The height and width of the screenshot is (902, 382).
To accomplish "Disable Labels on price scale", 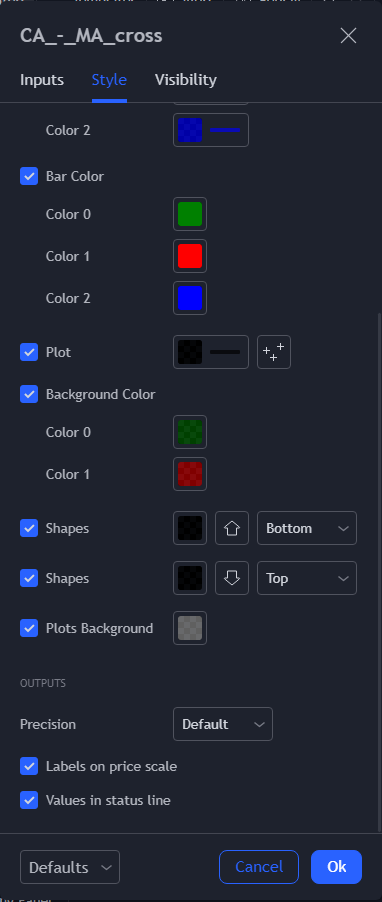I will [29, 766].
